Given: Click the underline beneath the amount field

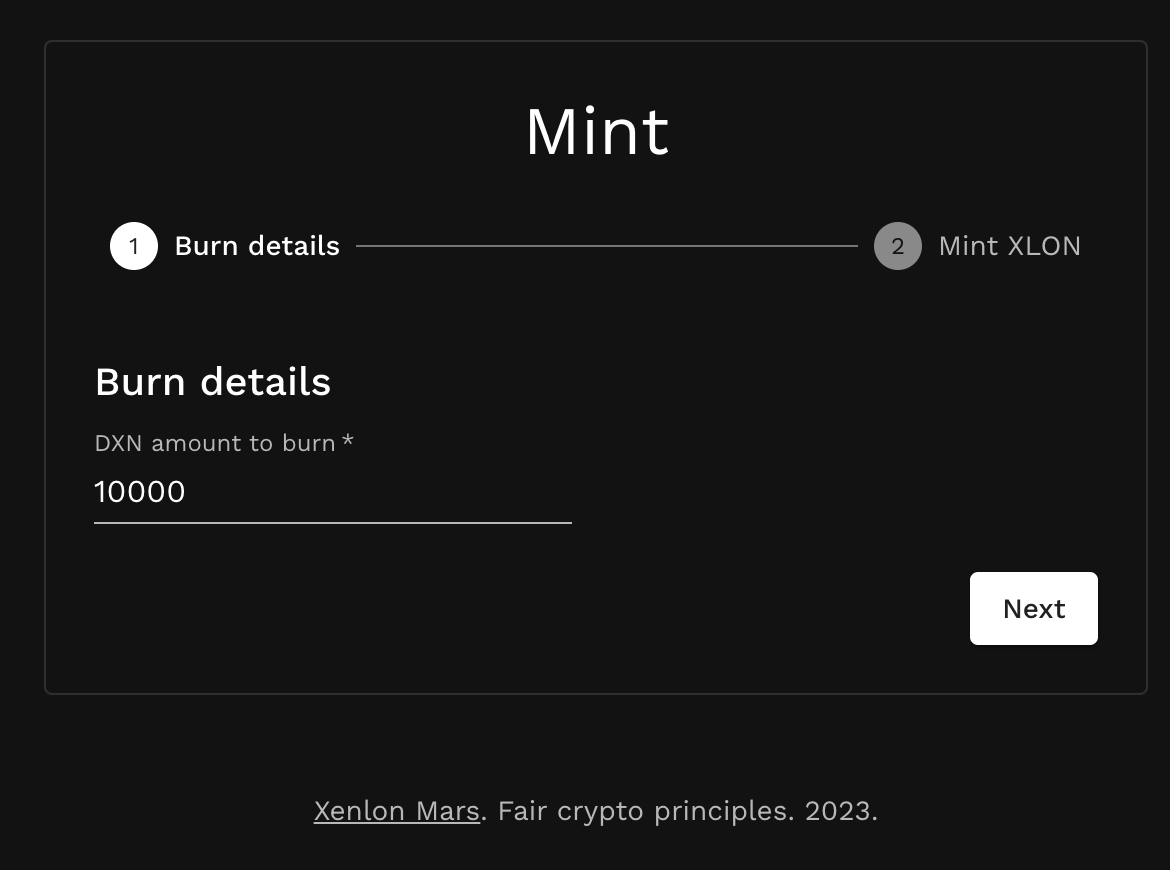Looking at the screenshot, I should tap(332, 522).
